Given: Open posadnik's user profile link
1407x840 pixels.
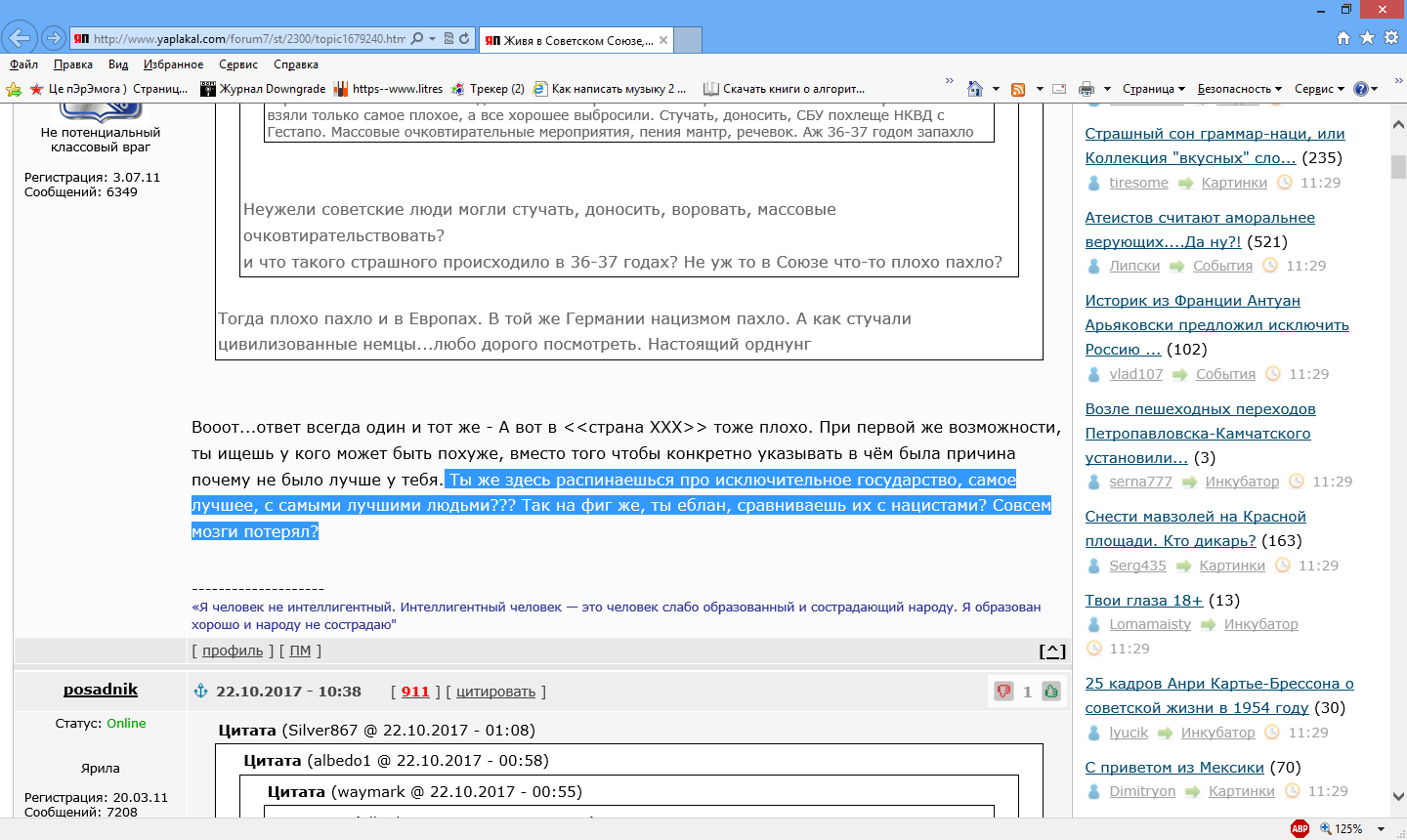Looking at the screenshot, I should [101, 690].
